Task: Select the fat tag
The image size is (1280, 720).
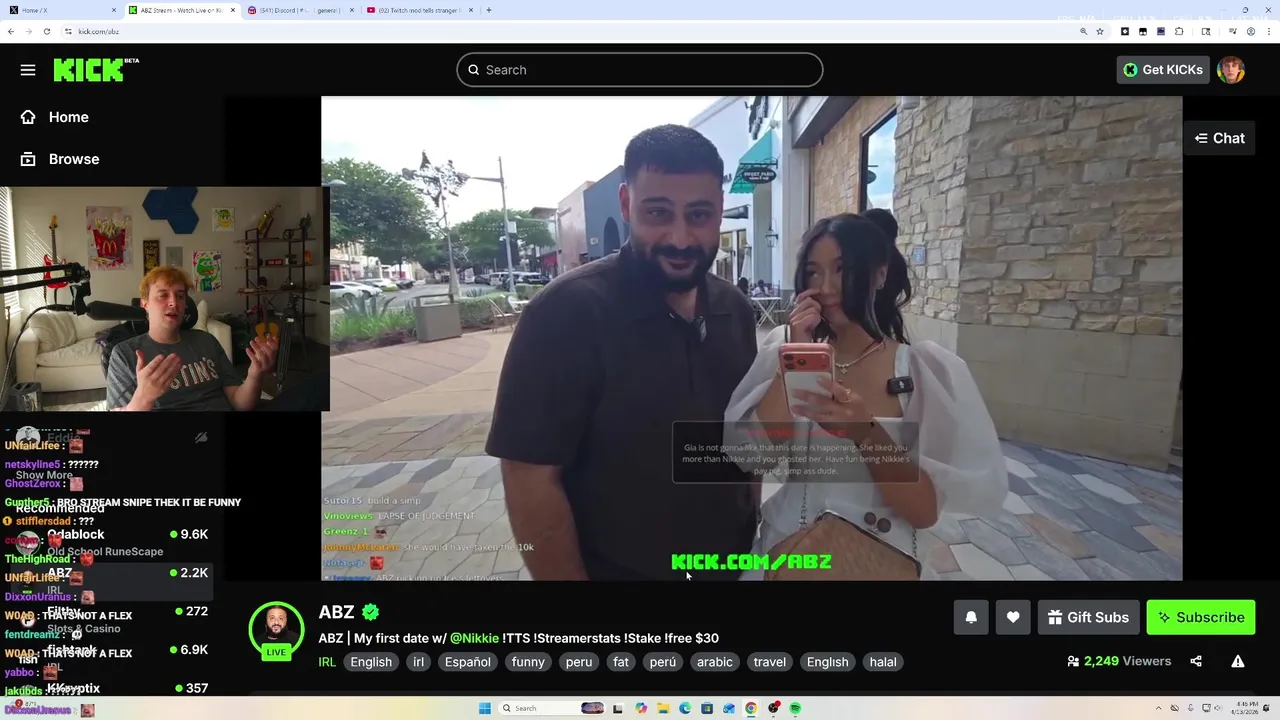Action: [x=621, y=662]
